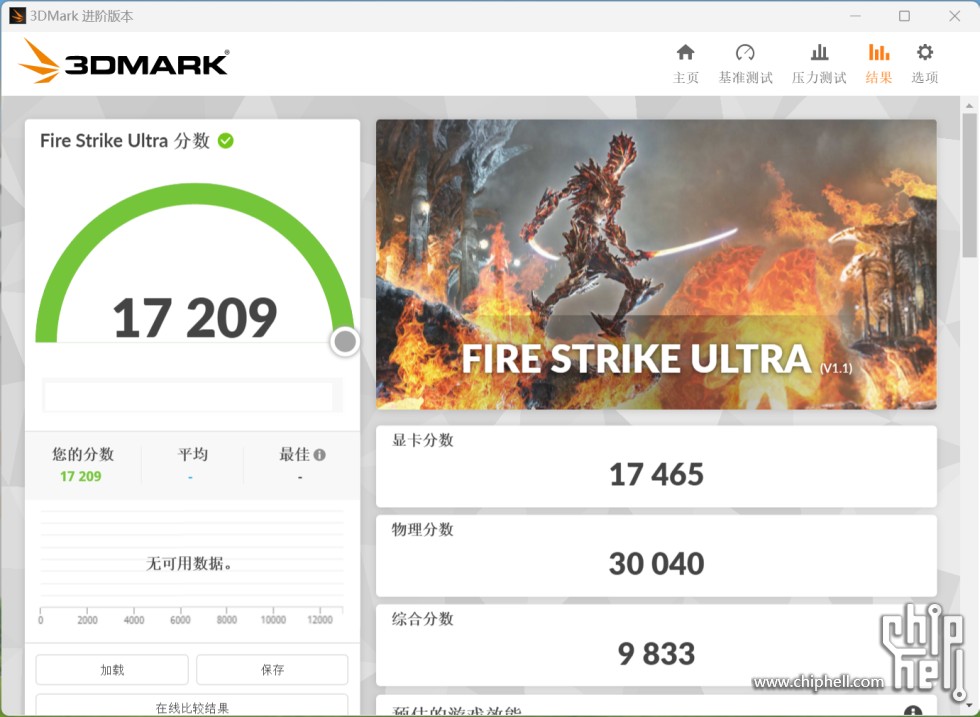Click the 3DMark icon in the title bar
The height and width of the screenshot is (717, 980).
[16, 15]
